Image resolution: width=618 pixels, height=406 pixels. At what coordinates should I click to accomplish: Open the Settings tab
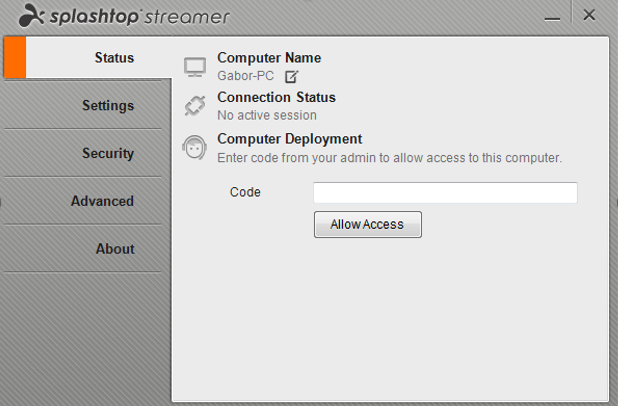[108, 106]
